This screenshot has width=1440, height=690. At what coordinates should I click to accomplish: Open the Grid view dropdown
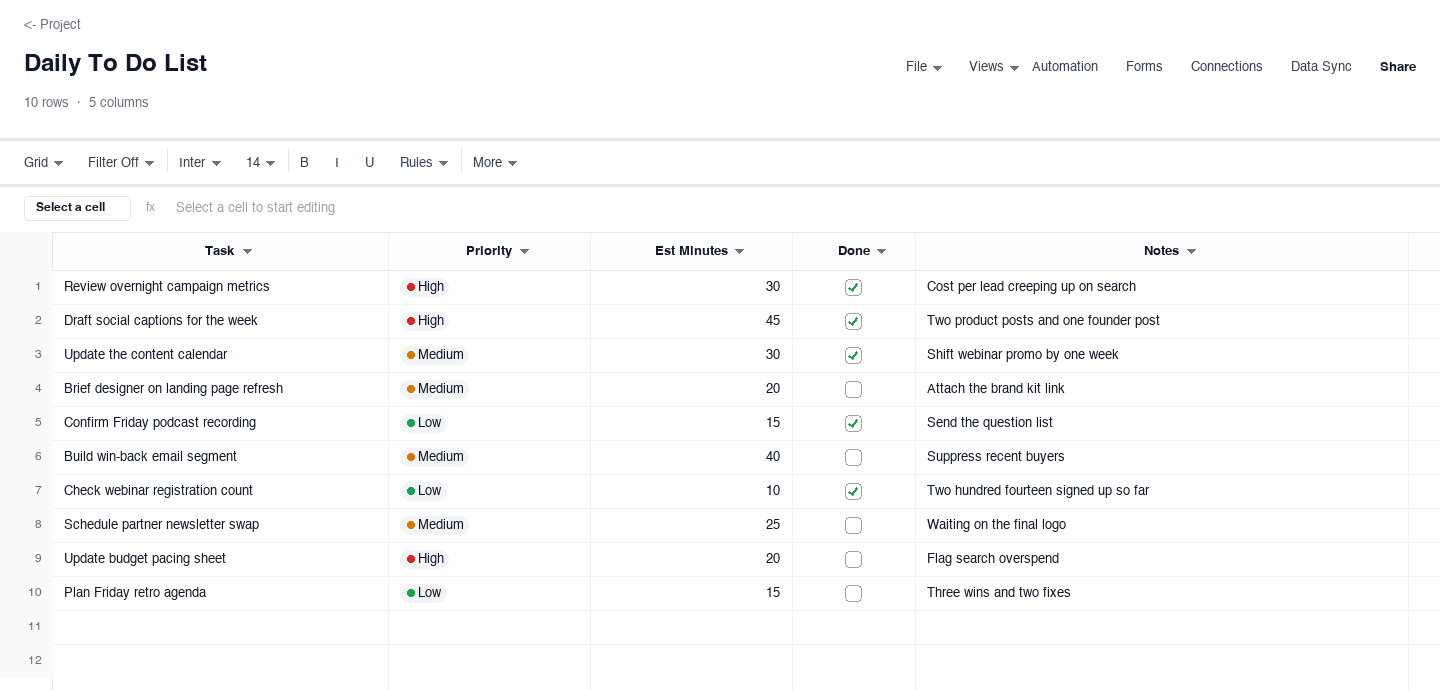pyautogui.click(x=43, y=162)
